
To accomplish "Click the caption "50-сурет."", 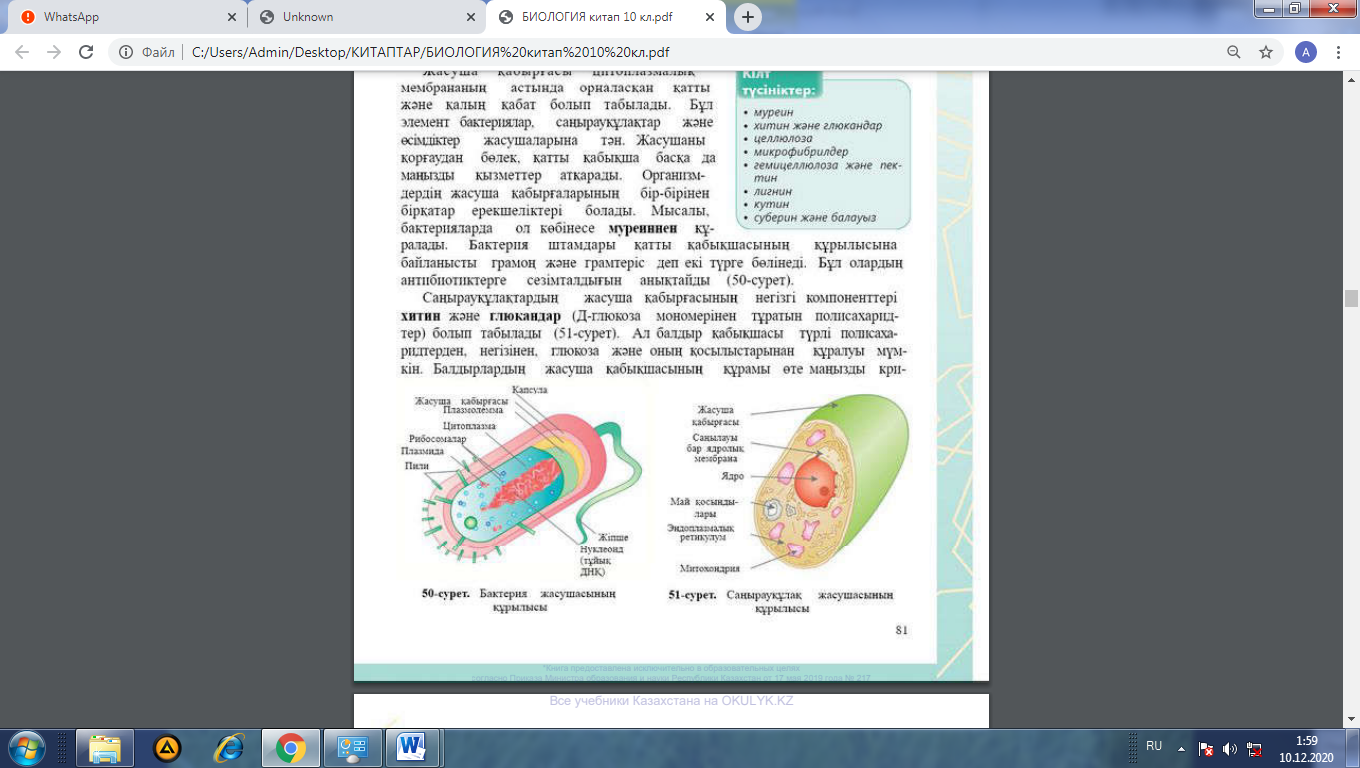I will pyautogui.click(x=446, y=594).
